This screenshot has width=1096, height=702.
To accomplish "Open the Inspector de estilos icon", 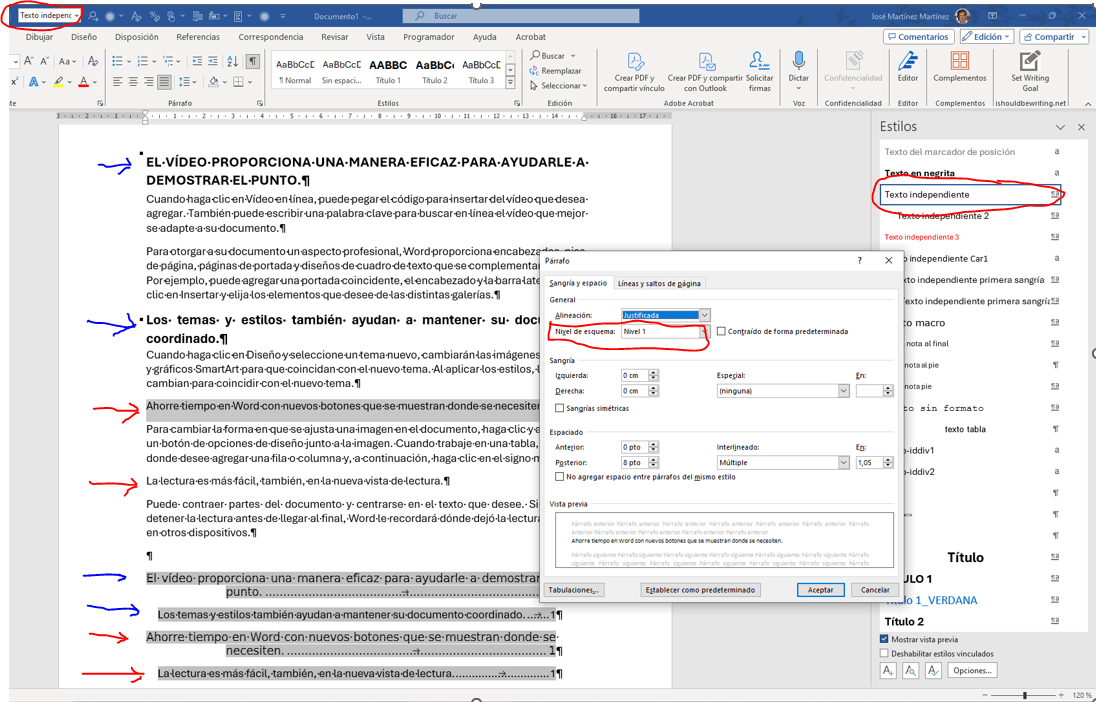I will pos(908,670).
